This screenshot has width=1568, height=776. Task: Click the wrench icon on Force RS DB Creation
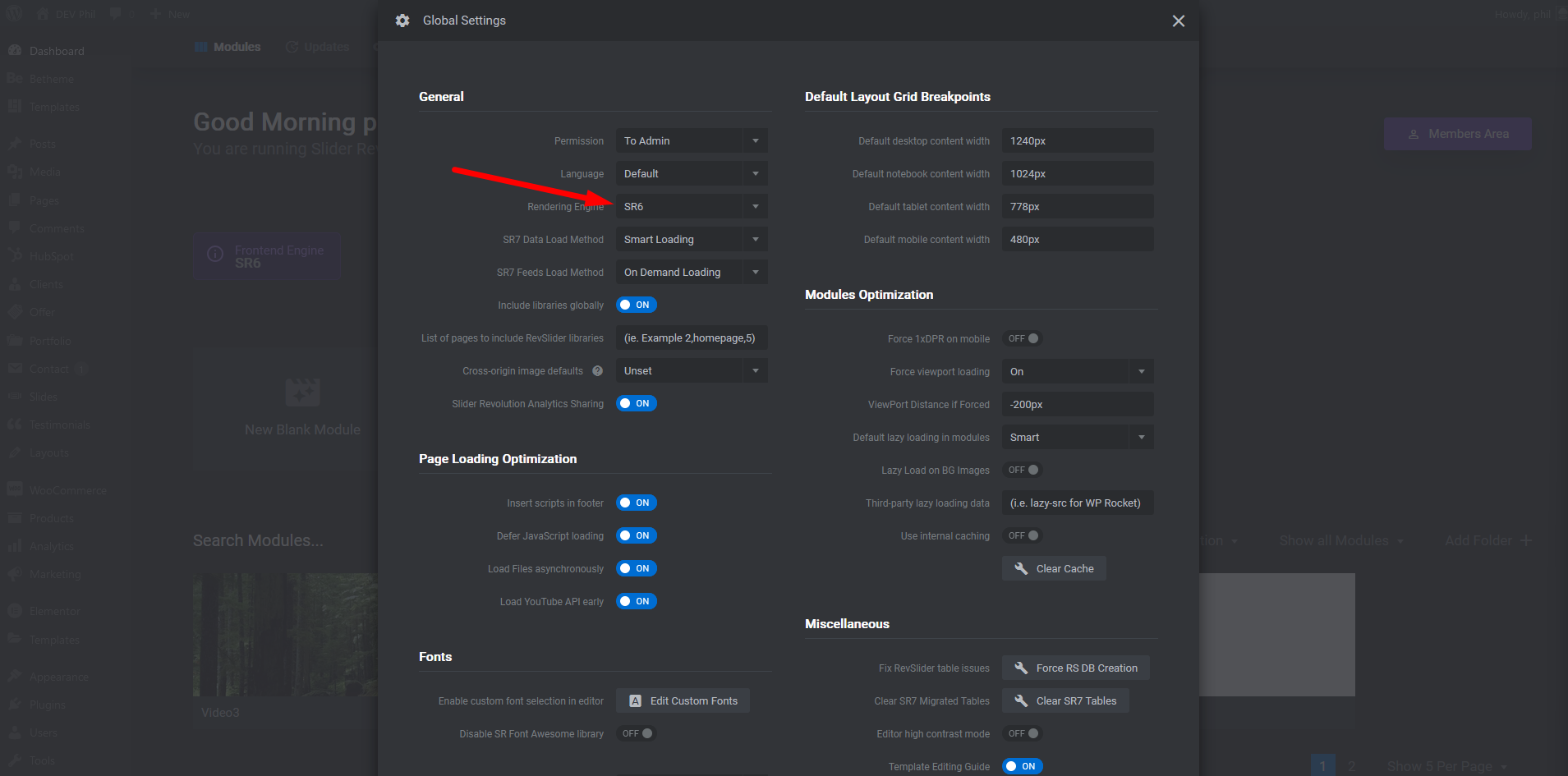[1021, 668]
